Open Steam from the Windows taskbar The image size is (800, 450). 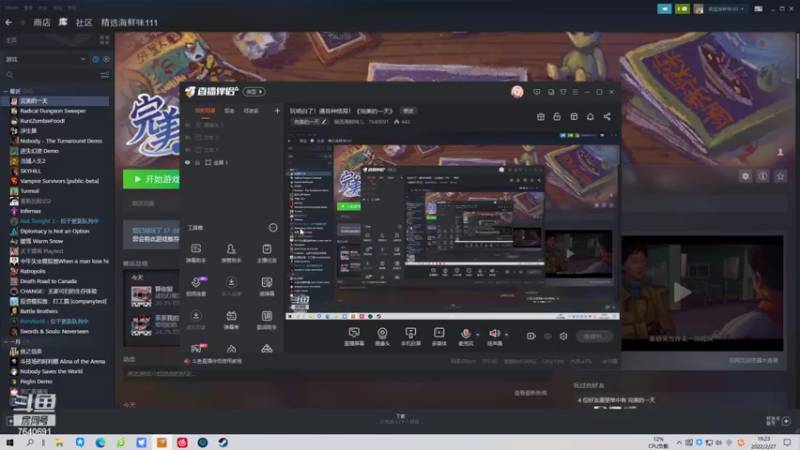coord(223,442)
